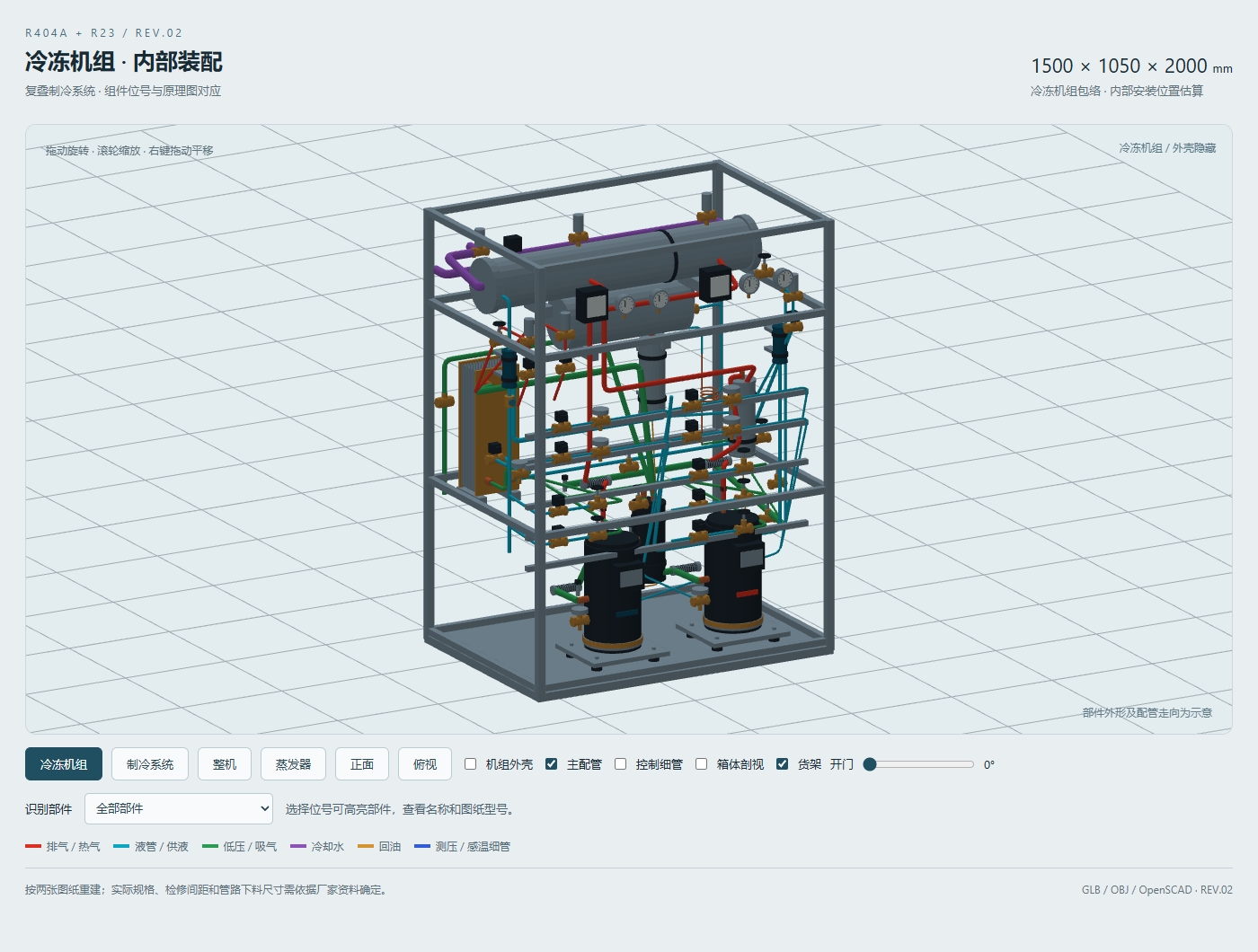Uncheck the 主配管 checkbox

(x=551, y=764)
